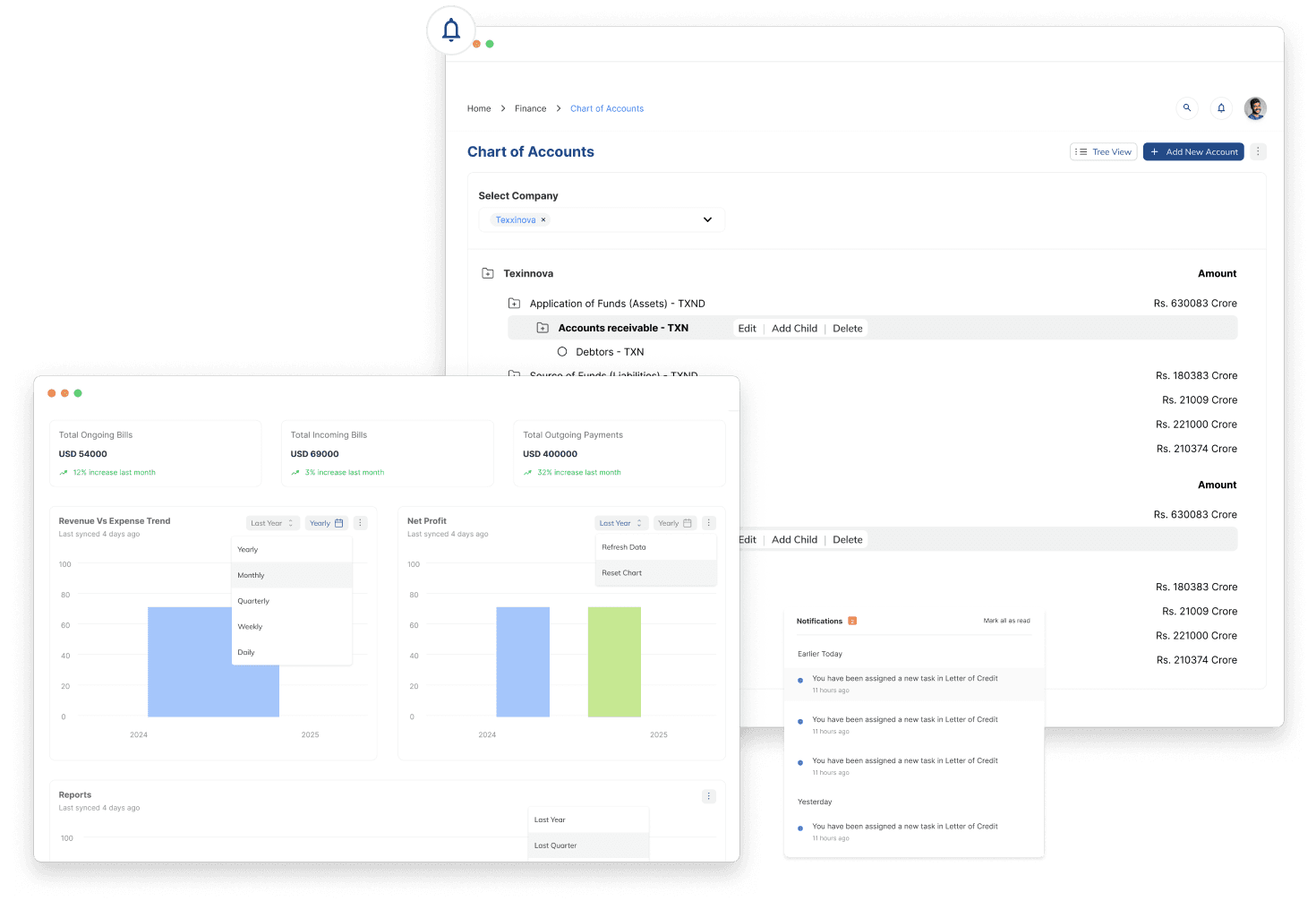Click the search magnifier icon in header

coord(1187,108)
